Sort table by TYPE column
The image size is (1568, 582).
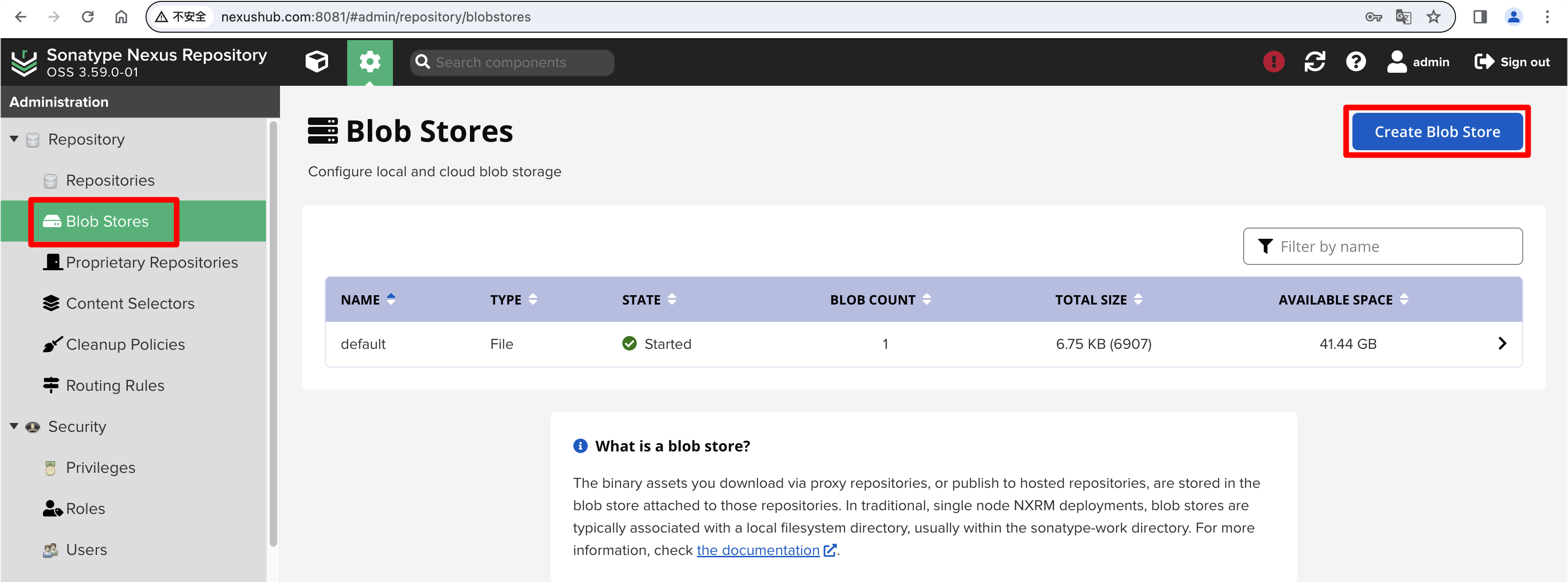[513, 300]
